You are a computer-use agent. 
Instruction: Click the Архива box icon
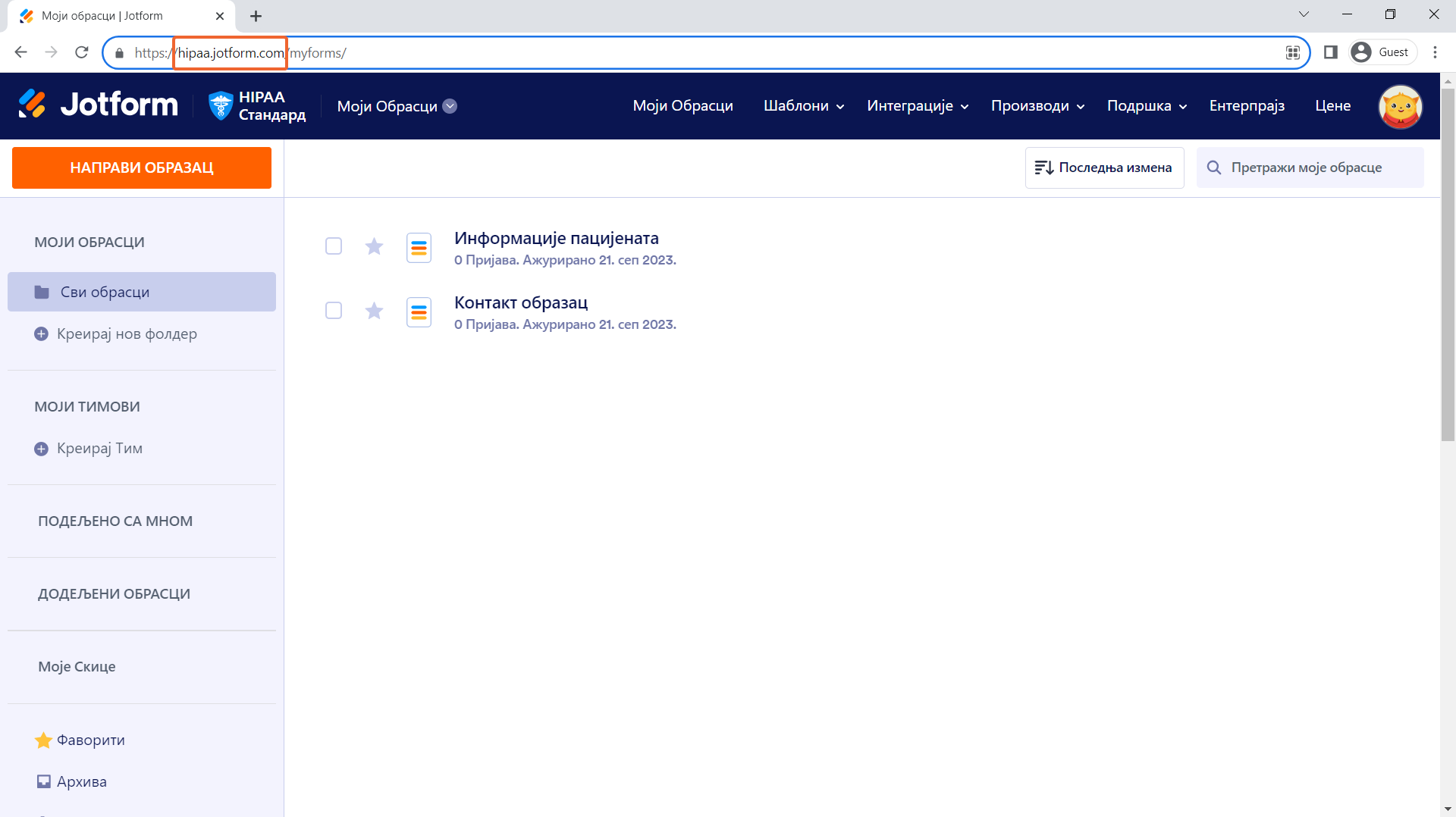(44, 781)
